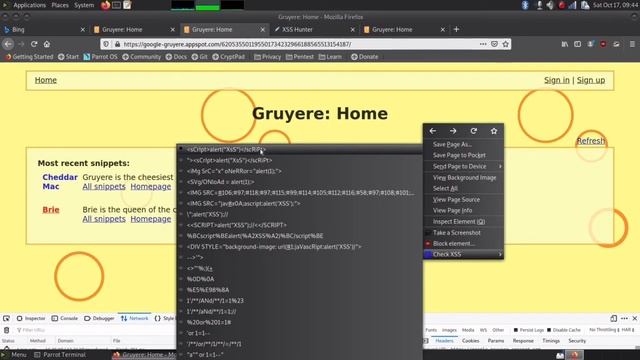Close the DevTools panel

635,318
